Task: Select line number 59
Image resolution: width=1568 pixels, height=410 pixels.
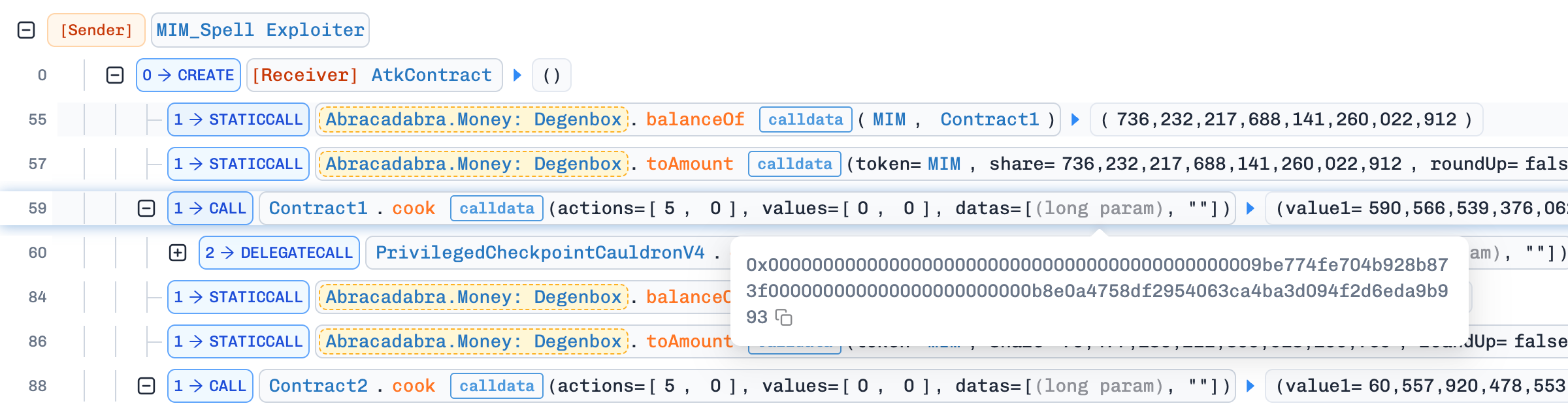Action: (38, 208)
